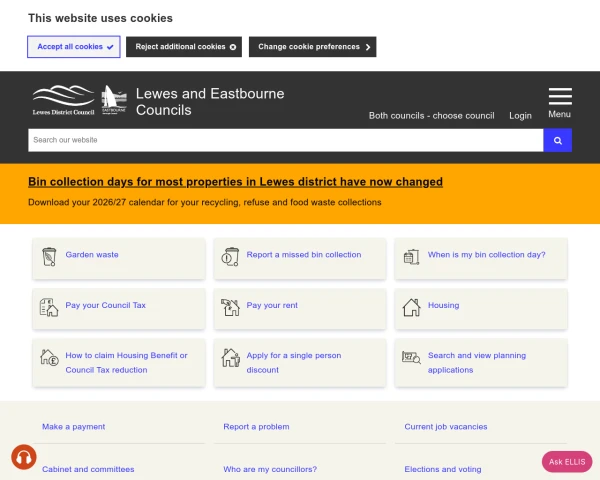
Task: Click the Housing house icon
Action: [411, 307]
